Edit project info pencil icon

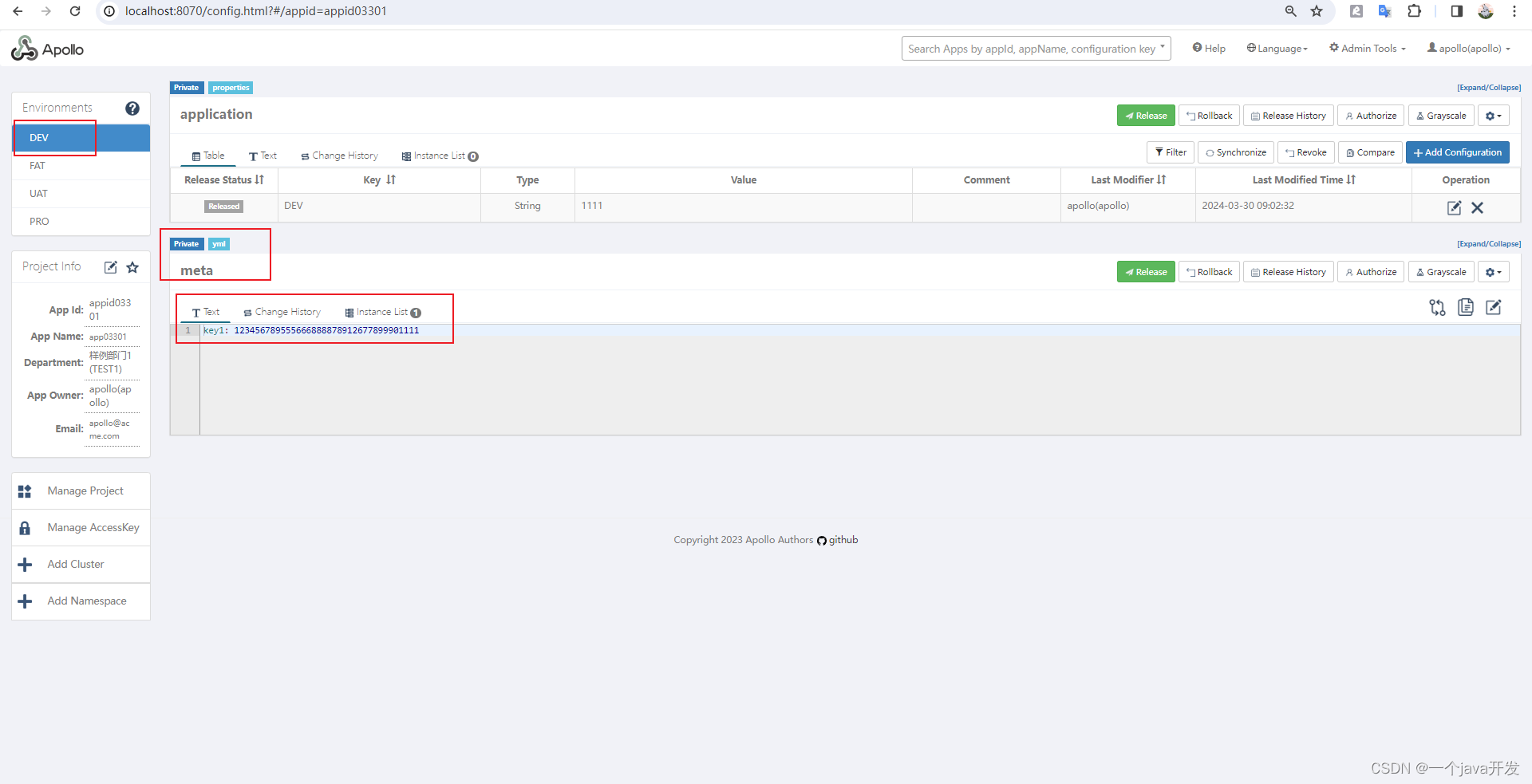[x=111, y=267]
